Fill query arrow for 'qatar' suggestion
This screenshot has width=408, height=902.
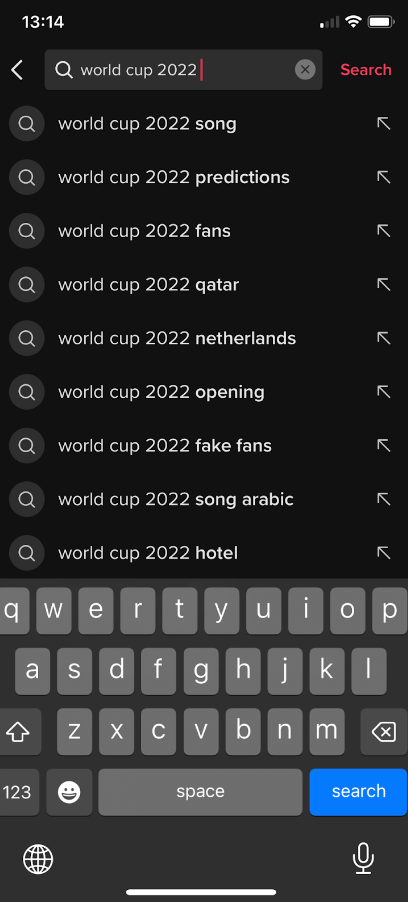[x=383, y=284]
